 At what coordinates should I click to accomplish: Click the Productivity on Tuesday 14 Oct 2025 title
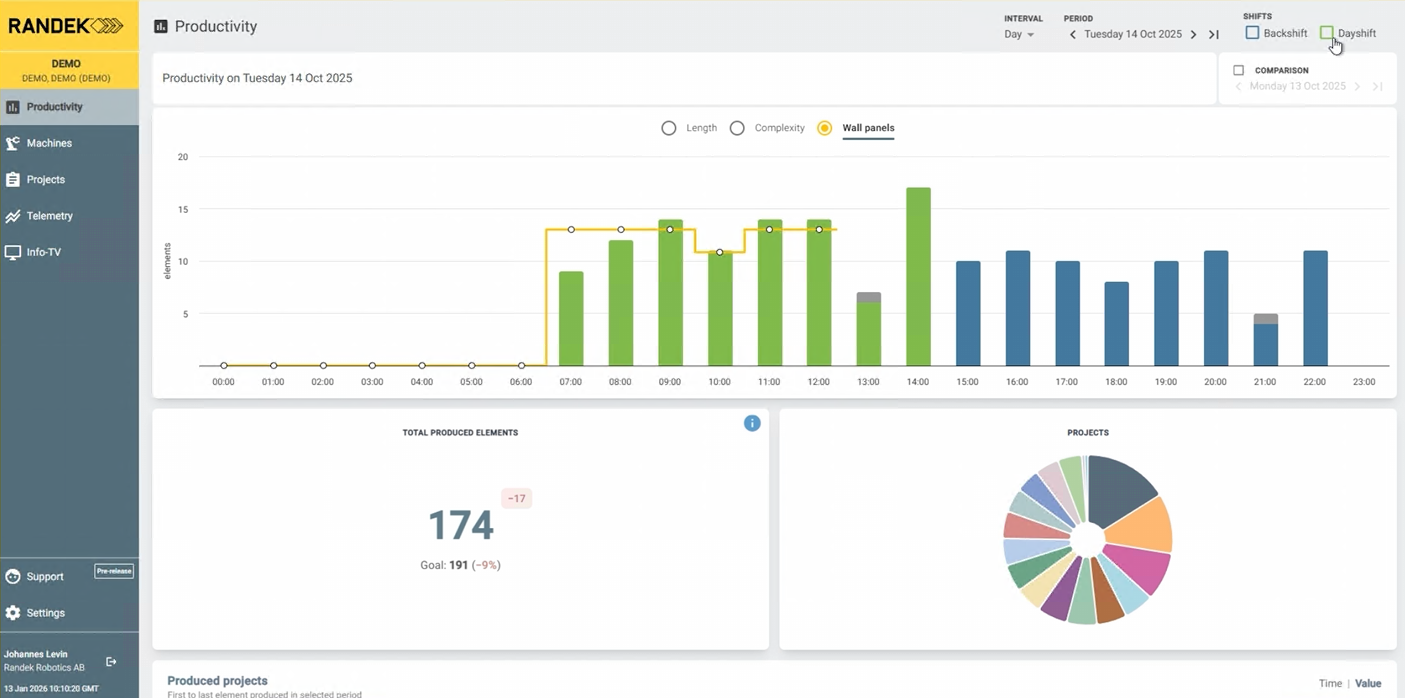(x=257, y=78)
